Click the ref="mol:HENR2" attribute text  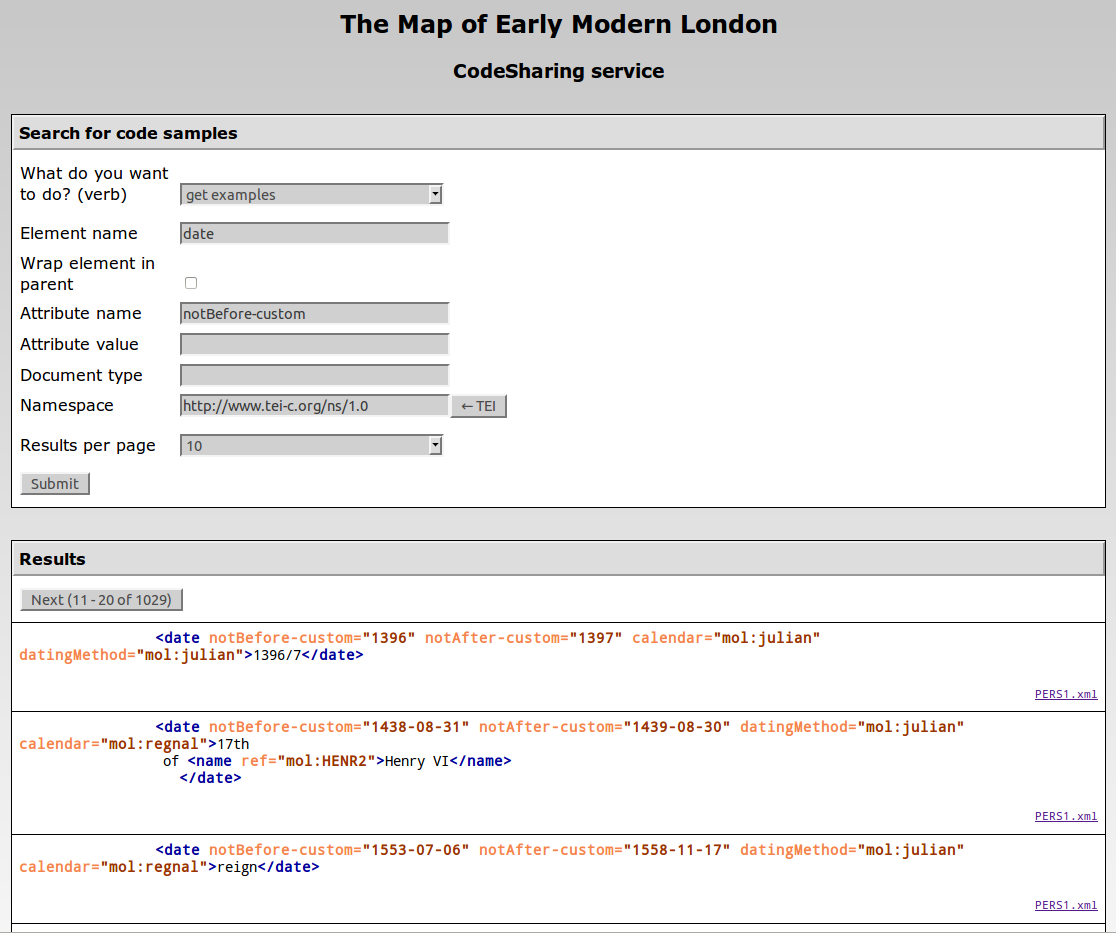(x=308, y=761)
